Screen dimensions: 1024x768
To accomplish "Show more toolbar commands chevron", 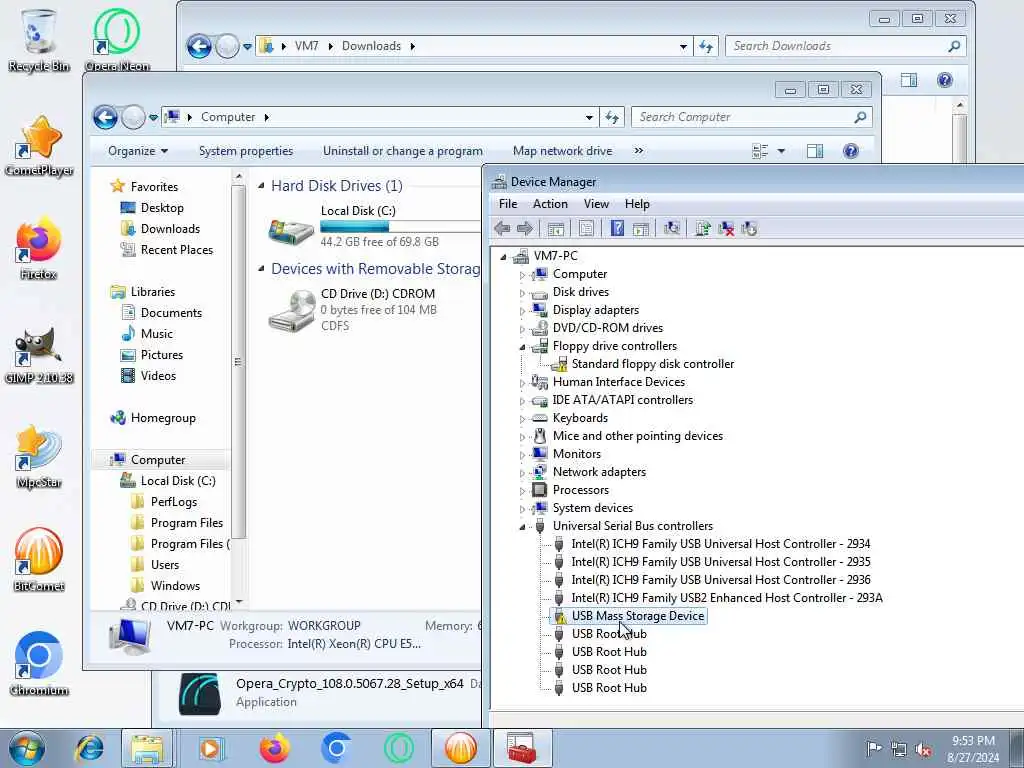I will click(x=639, y=151).
